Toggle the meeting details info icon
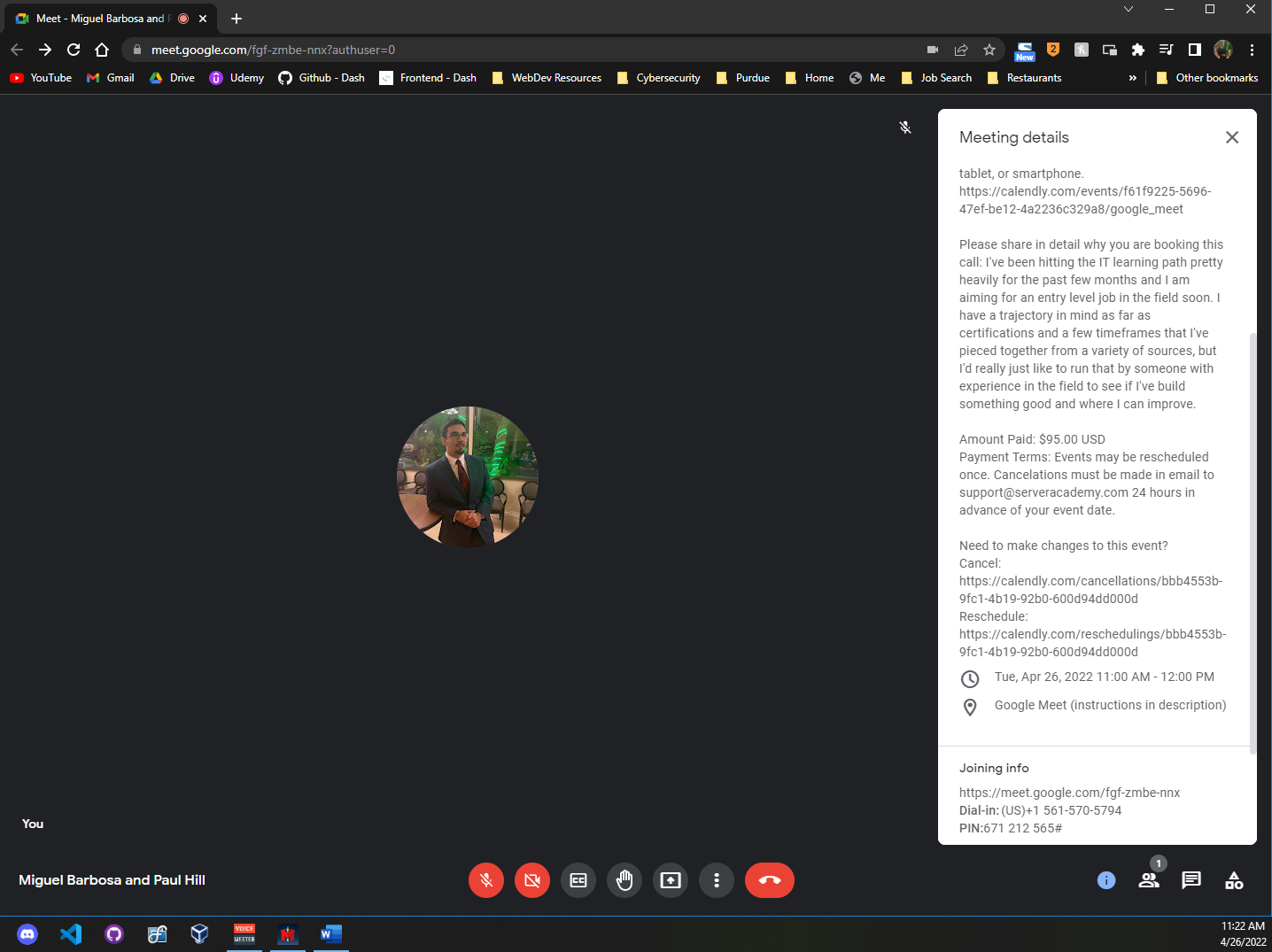The width and height of the screenshot is (1272, 952). click(1106, 880)
